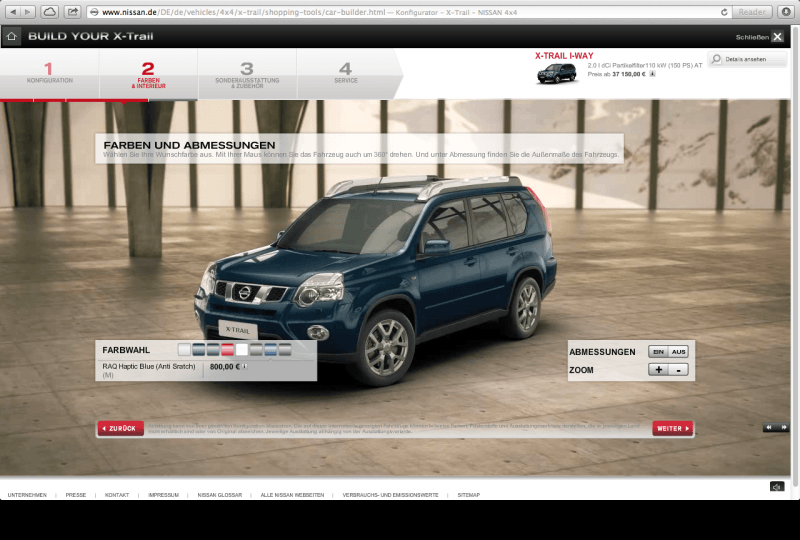The width and height of the screenshot is (800, 540).
Task: Open step 3 Sonderausstattung & Zubehör tab
Action: click(x=247, y=75)
